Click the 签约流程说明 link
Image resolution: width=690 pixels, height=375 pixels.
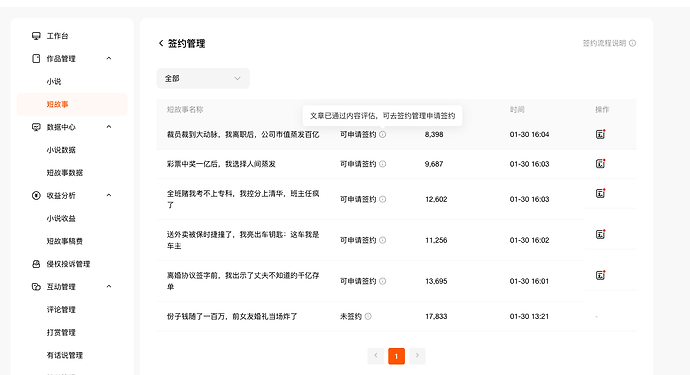[604, 43]
